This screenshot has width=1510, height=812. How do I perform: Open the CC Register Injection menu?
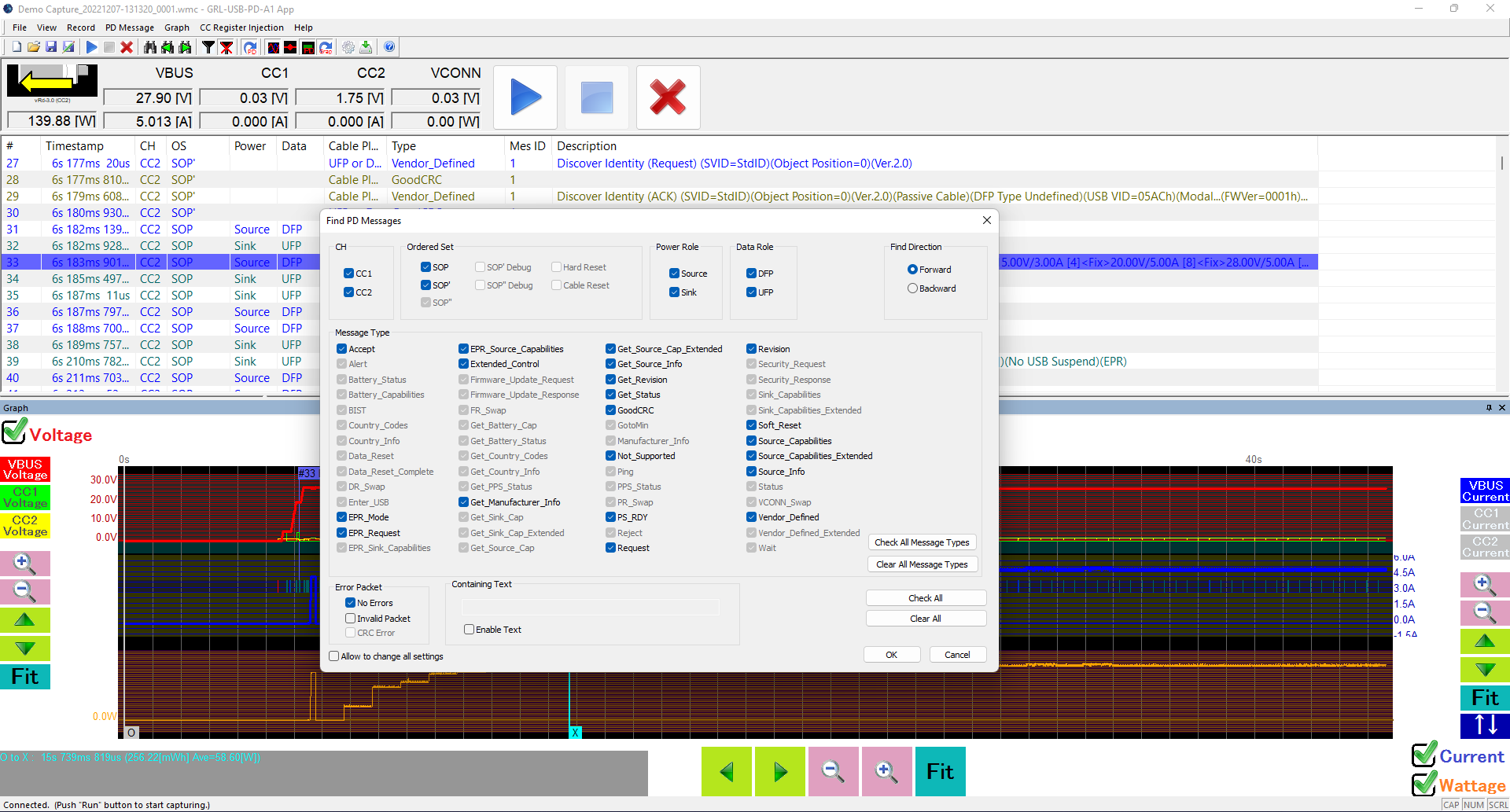coord(241,28)
